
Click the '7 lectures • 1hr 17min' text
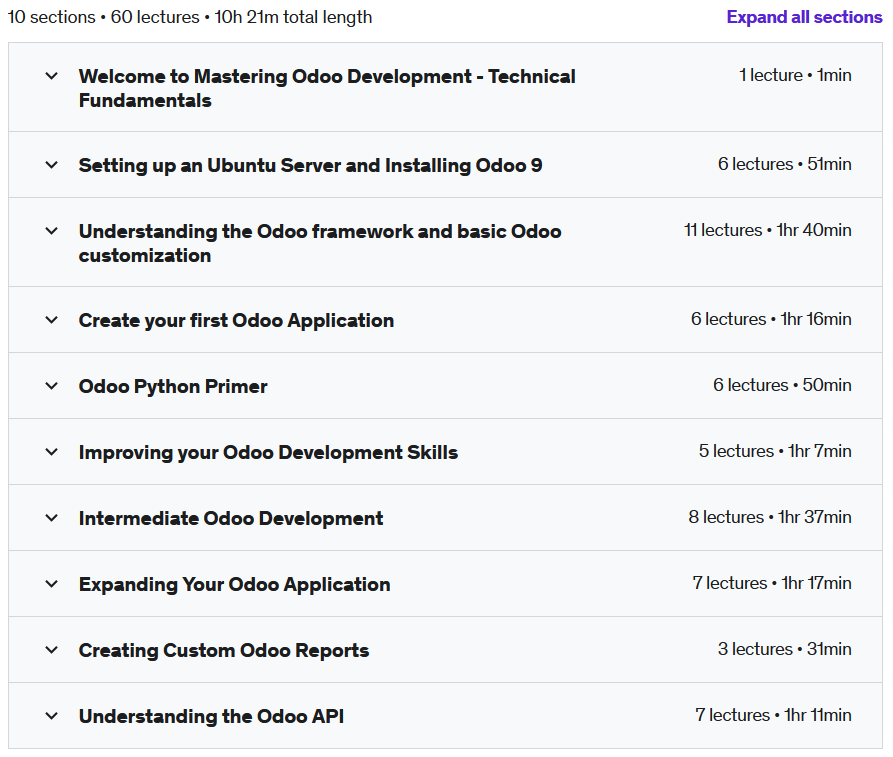coord(772,583)
